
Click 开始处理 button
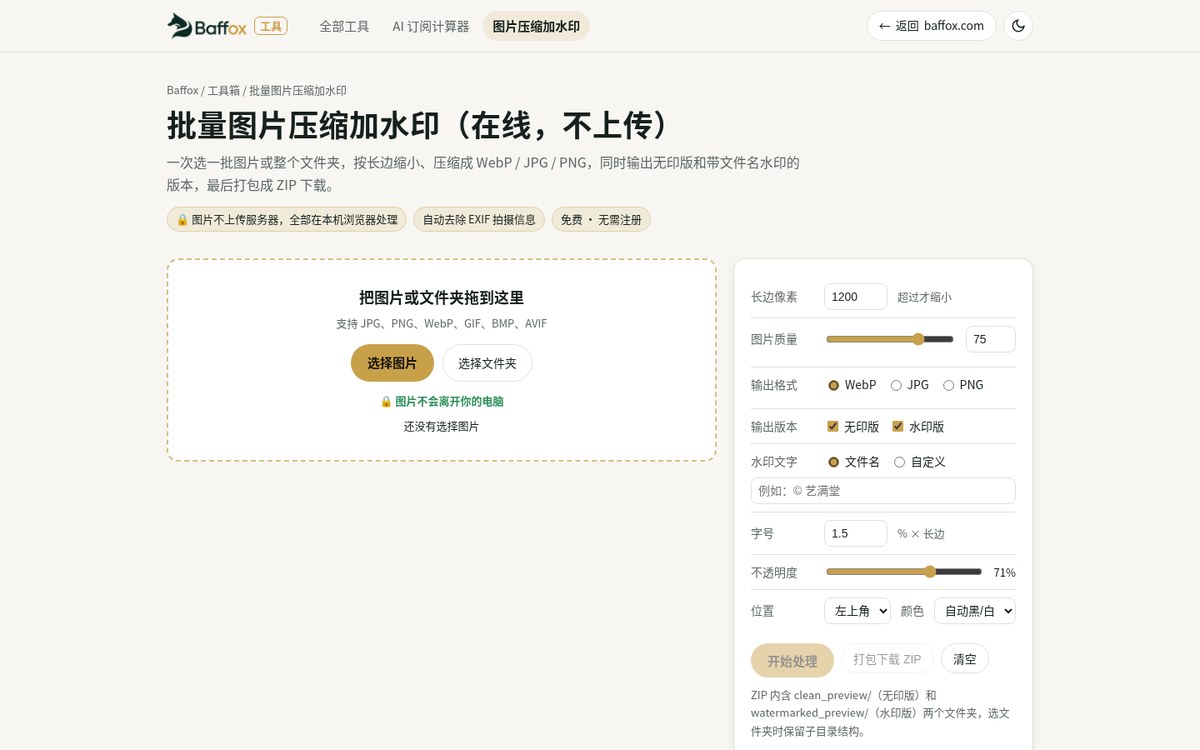[792, 661]
